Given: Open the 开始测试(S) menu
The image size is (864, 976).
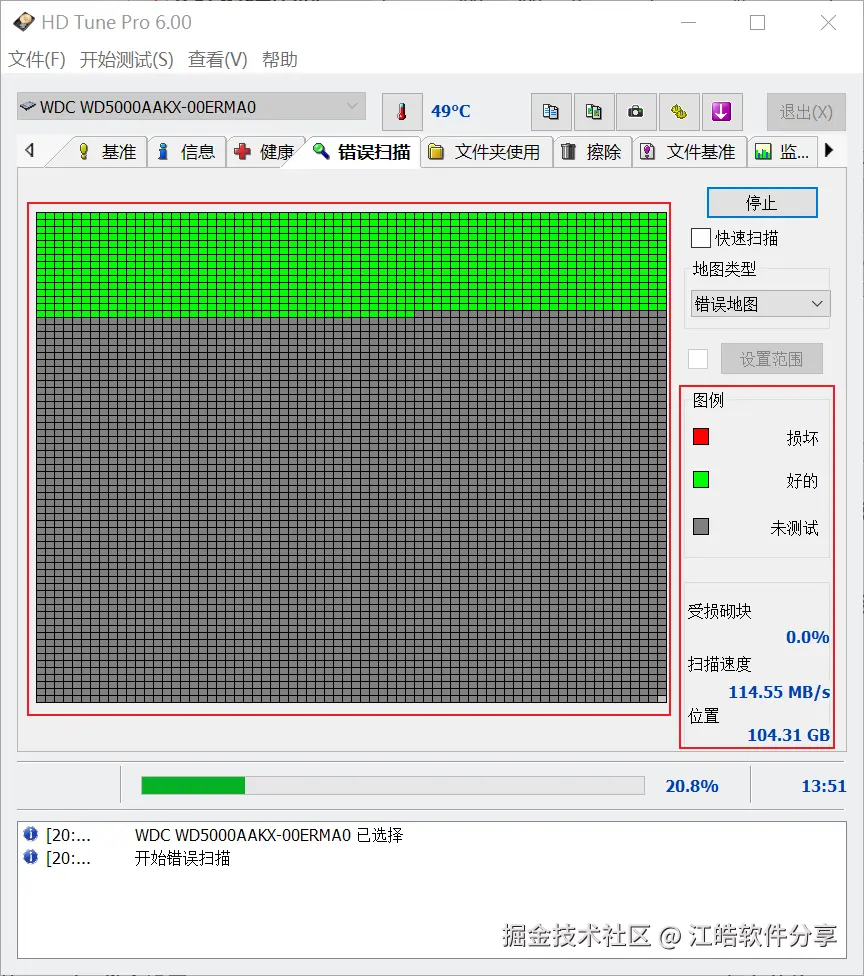Looking at the screenshot, I should click(x=126, y=60).
